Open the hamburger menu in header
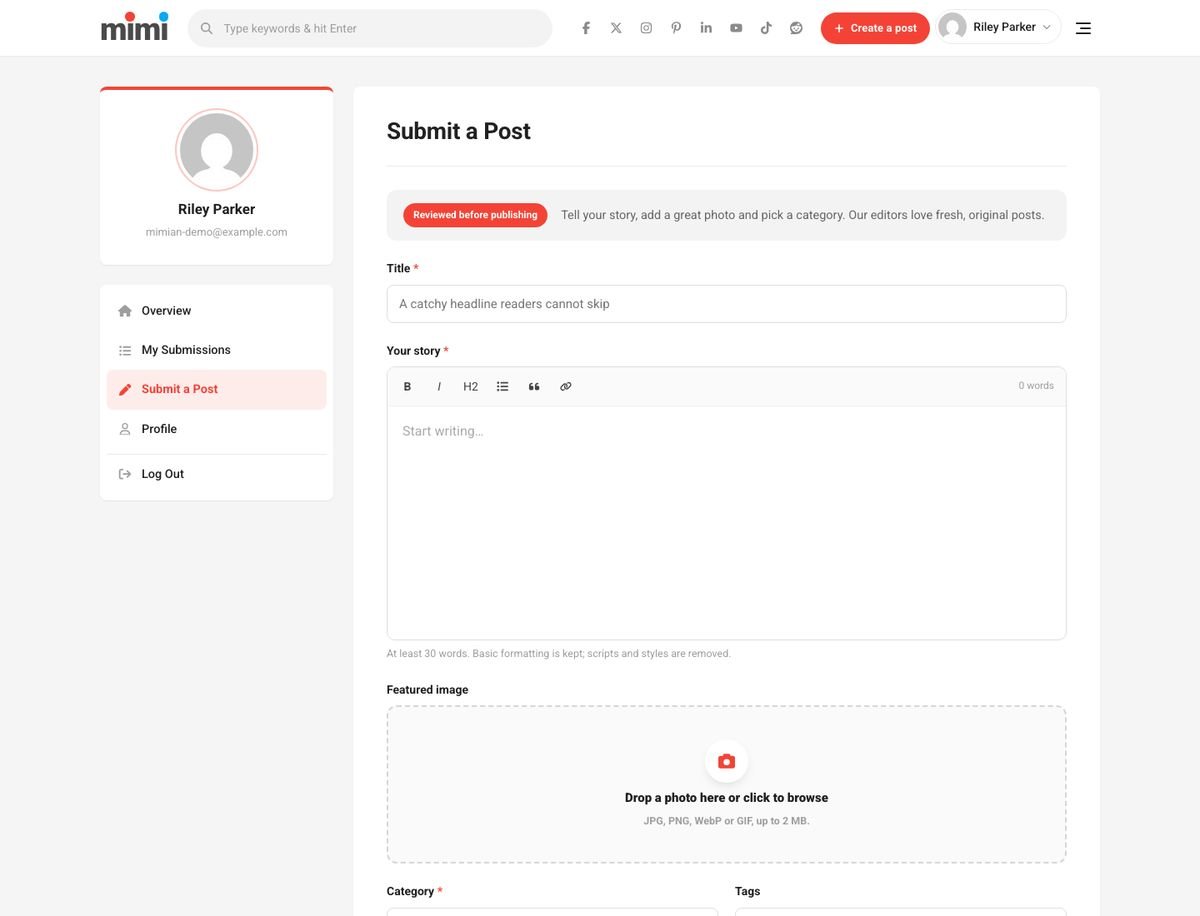 click(1083, 28)
